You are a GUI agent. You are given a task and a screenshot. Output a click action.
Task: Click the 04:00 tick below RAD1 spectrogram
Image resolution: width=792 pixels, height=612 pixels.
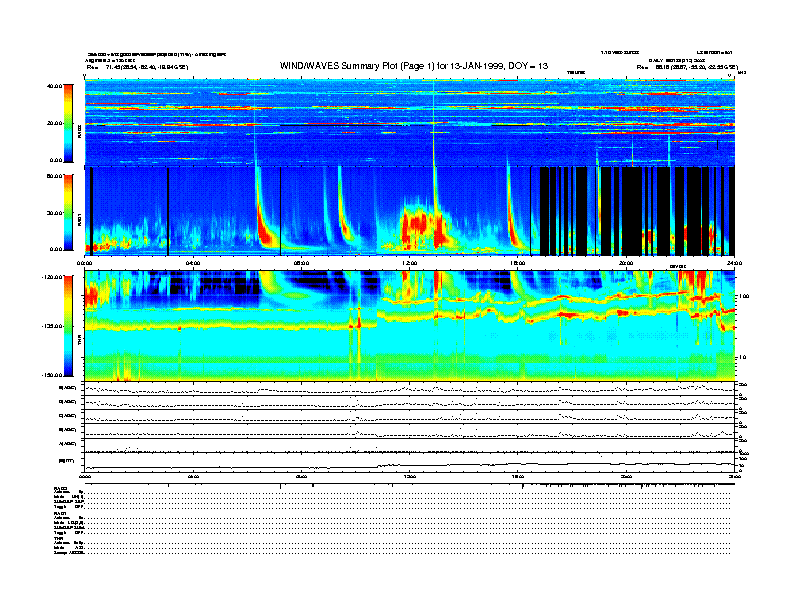pos(193,263)
